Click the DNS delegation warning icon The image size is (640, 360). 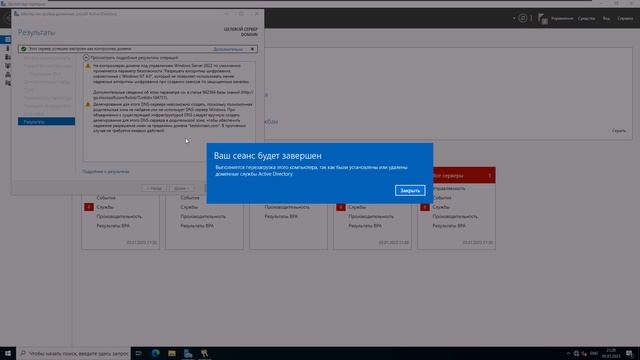tap(88, 104)
